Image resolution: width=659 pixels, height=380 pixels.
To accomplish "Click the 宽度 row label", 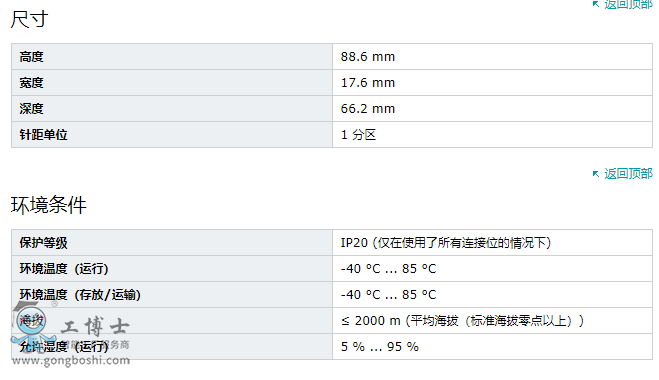I will point(32,83).
